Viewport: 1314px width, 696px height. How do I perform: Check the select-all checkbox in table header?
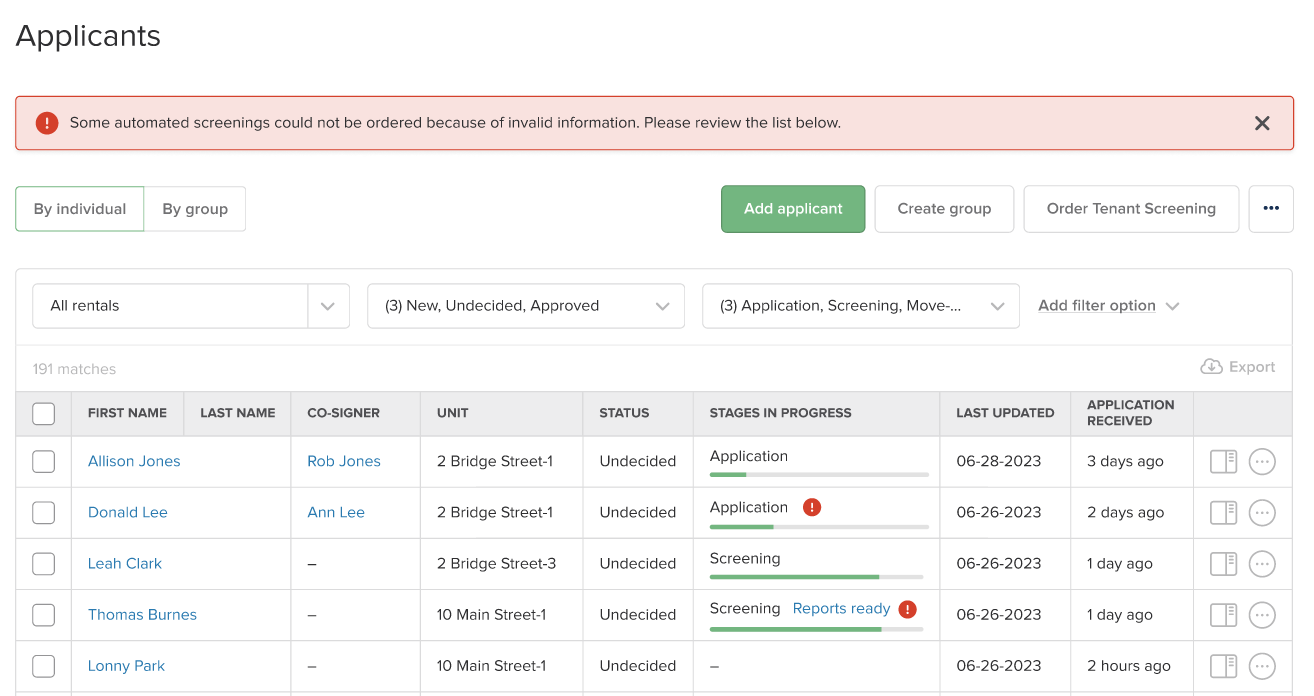[43, 413]
